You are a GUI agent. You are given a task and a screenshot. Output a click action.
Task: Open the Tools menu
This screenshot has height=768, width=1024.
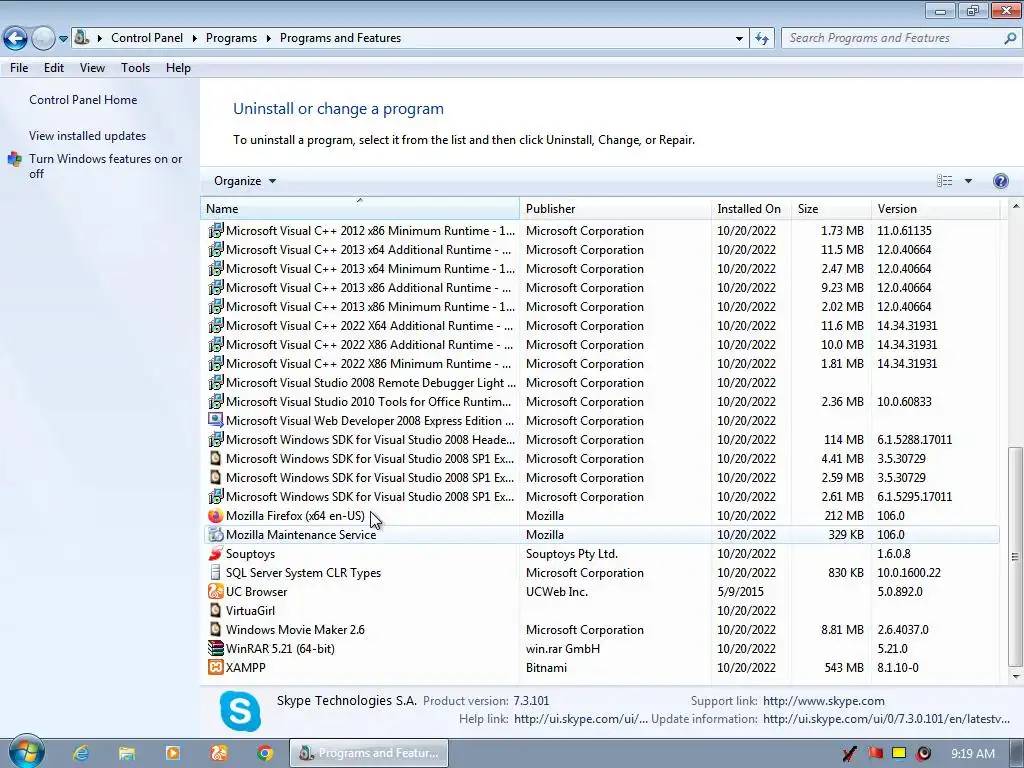pos(135,68)
